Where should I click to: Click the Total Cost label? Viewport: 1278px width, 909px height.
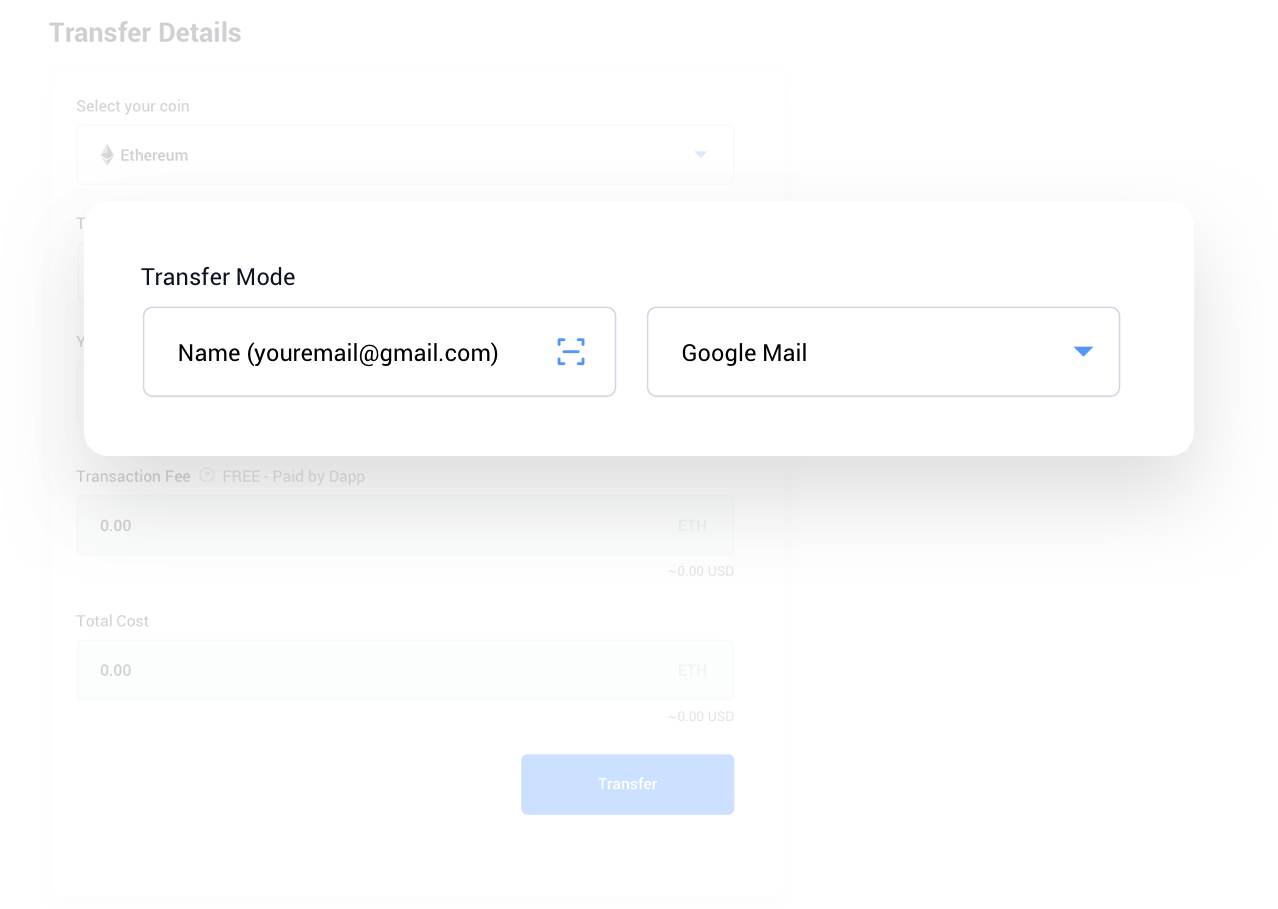tap(113, 621)
